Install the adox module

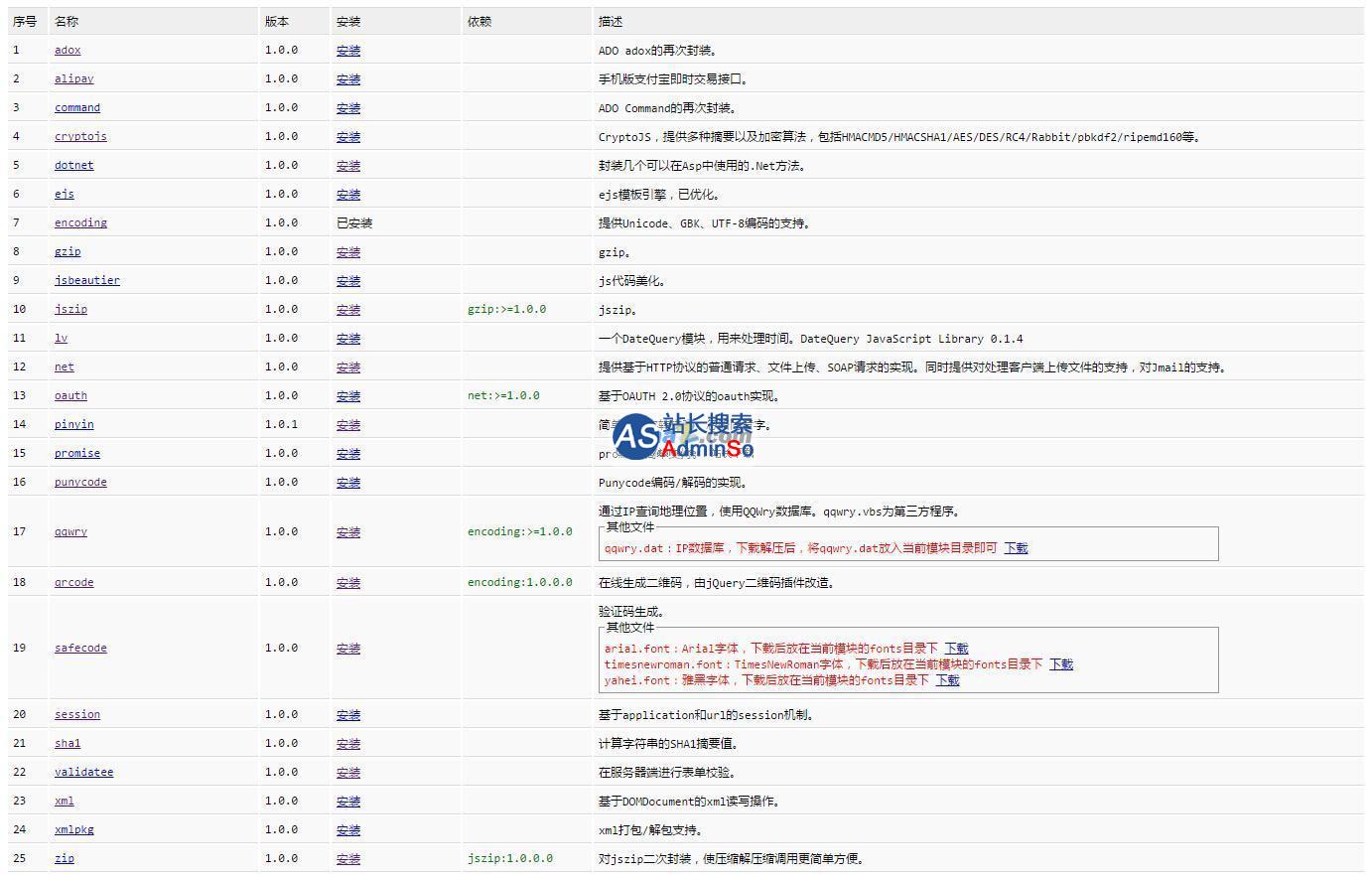tap(348, 50)
